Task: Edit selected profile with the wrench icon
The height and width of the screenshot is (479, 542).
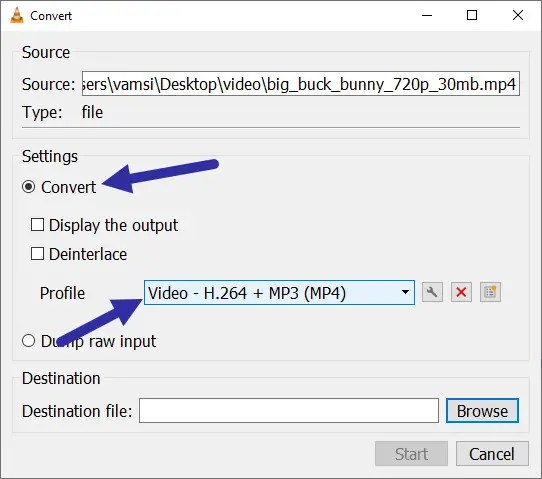Action: (x=432, y=292)
